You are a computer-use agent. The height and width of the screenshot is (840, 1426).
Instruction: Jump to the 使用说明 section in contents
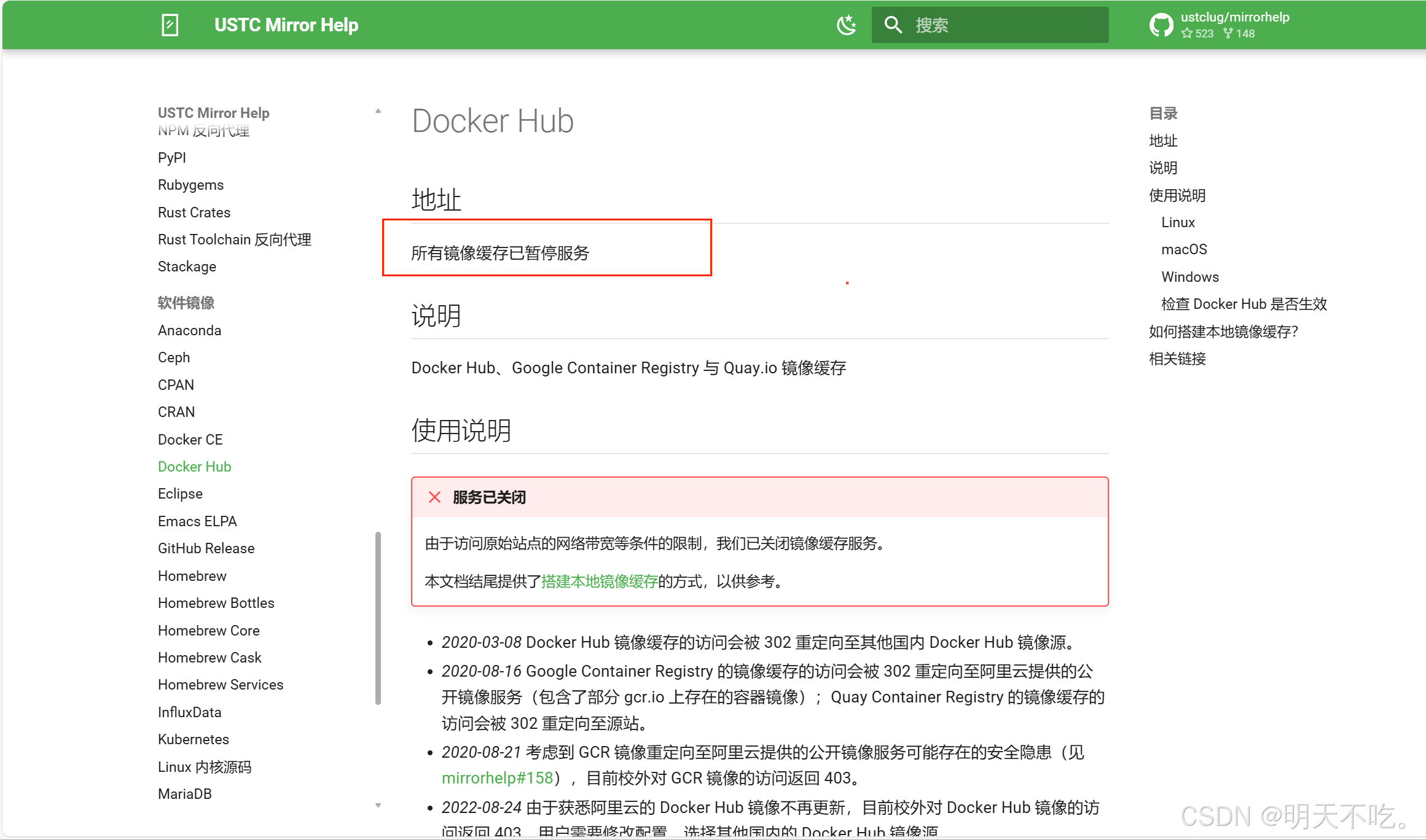pos(1177,195)
